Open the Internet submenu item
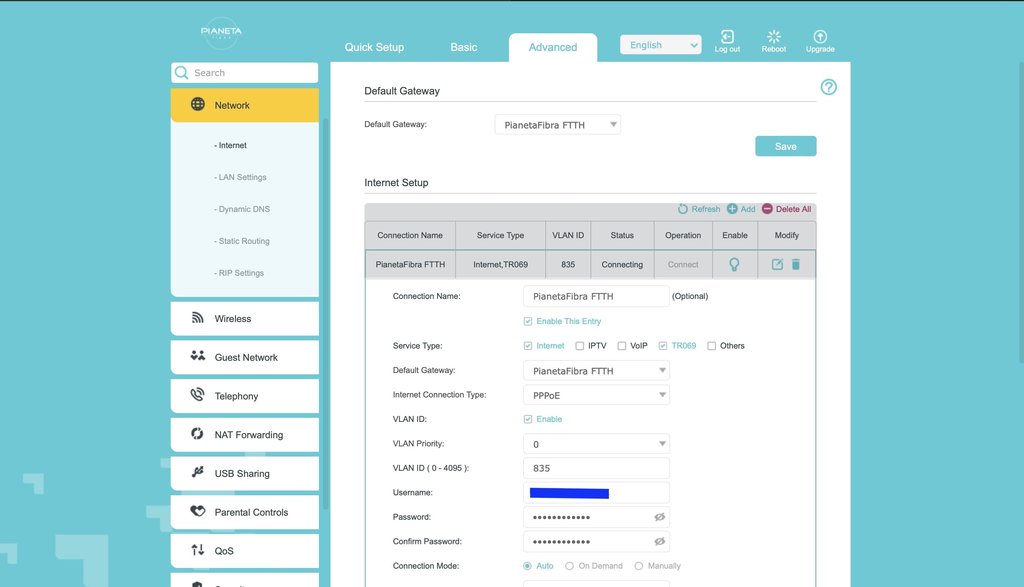Image resolution: width=1024 pixels, height=587 pixels. pos(231,146)
